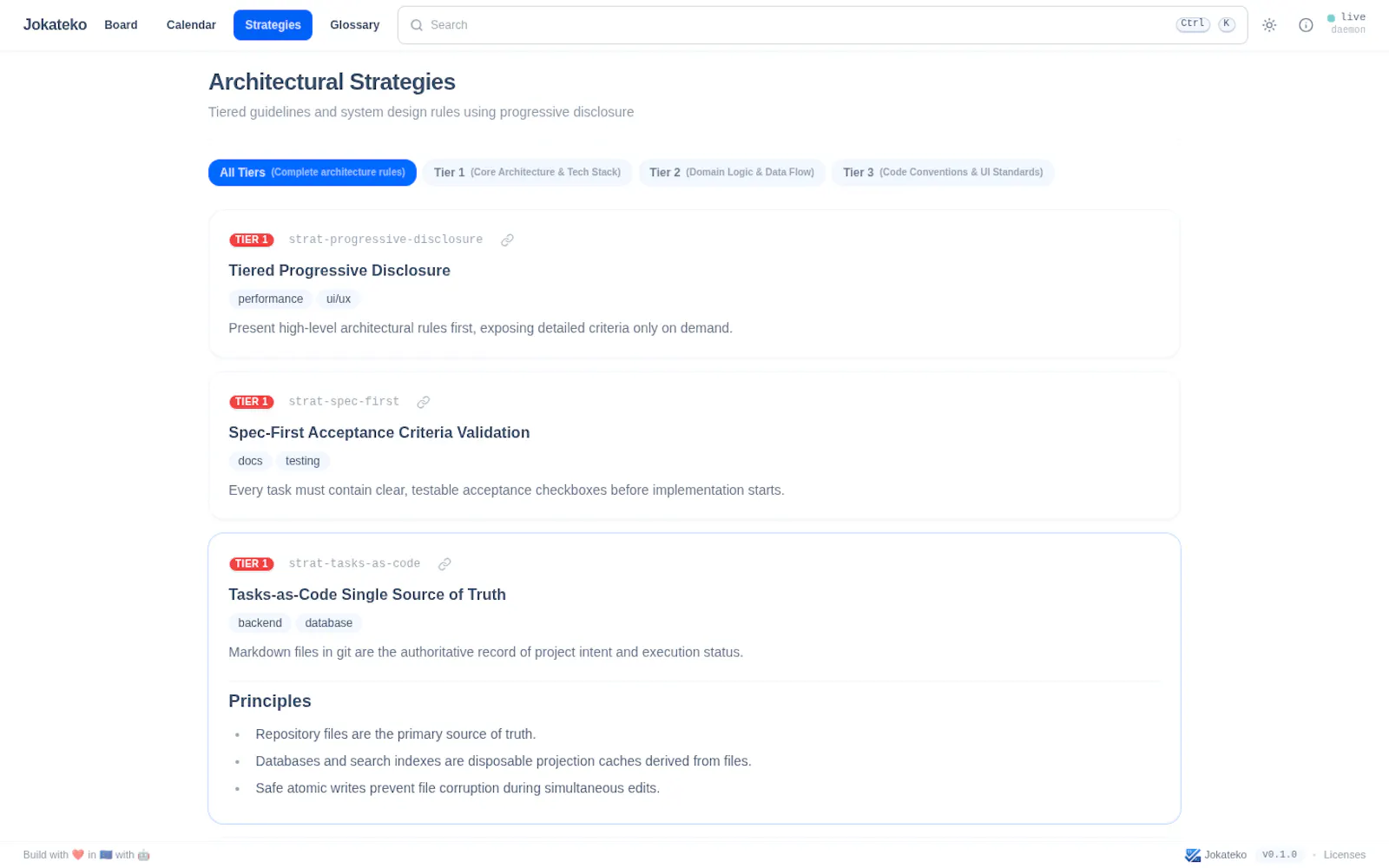Copy link for strat-spec-first
Image resolution: width=1389 pixels, height=868 pixels.
click(424, 402)
